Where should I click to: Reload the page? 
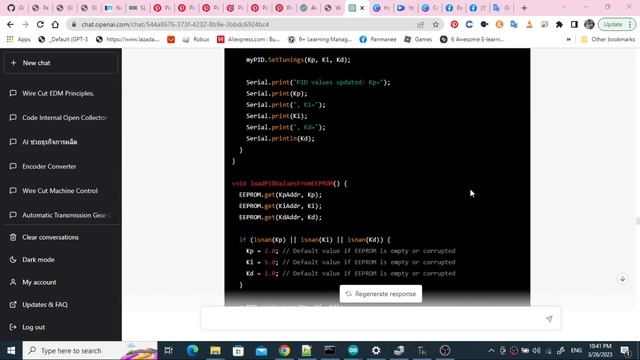[40, 24]
